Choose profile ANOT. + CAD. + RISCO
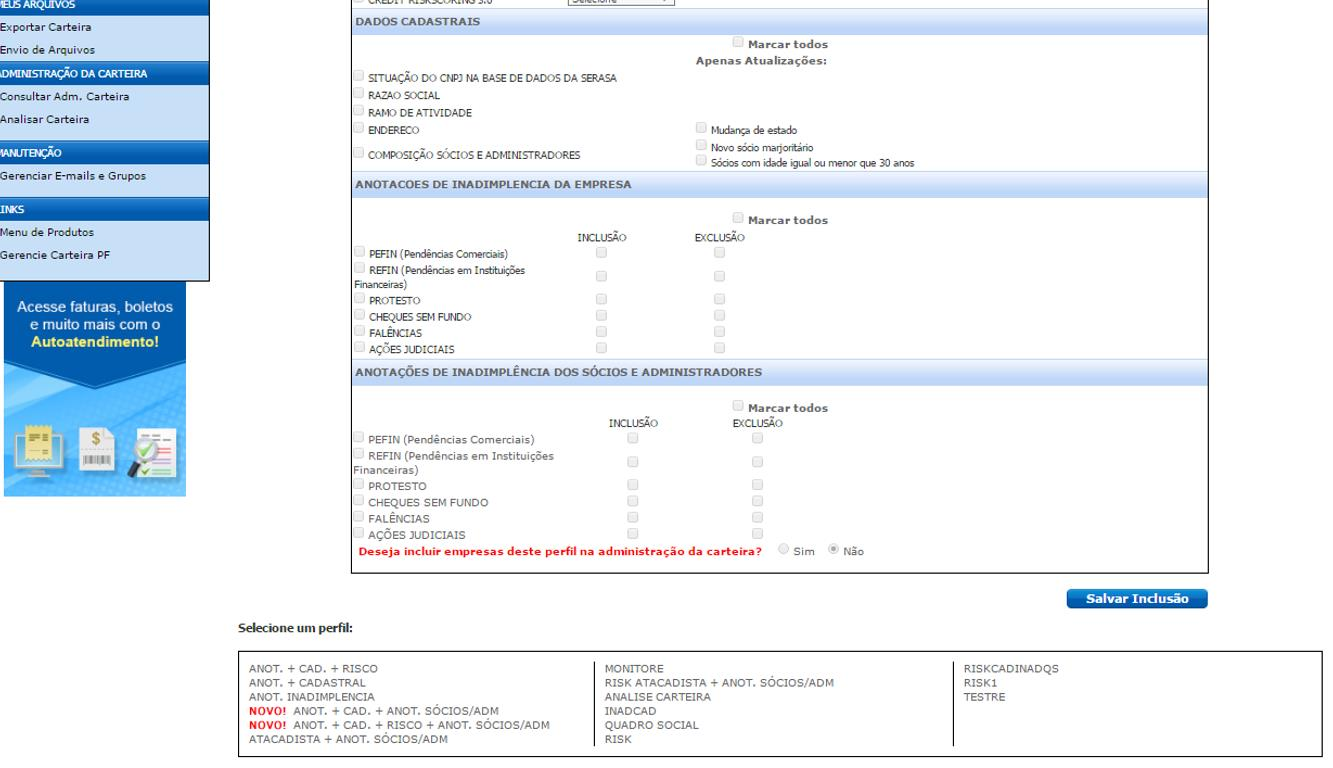The width and height of the screenshot is (1333, 768). click(x=313, y=668)
